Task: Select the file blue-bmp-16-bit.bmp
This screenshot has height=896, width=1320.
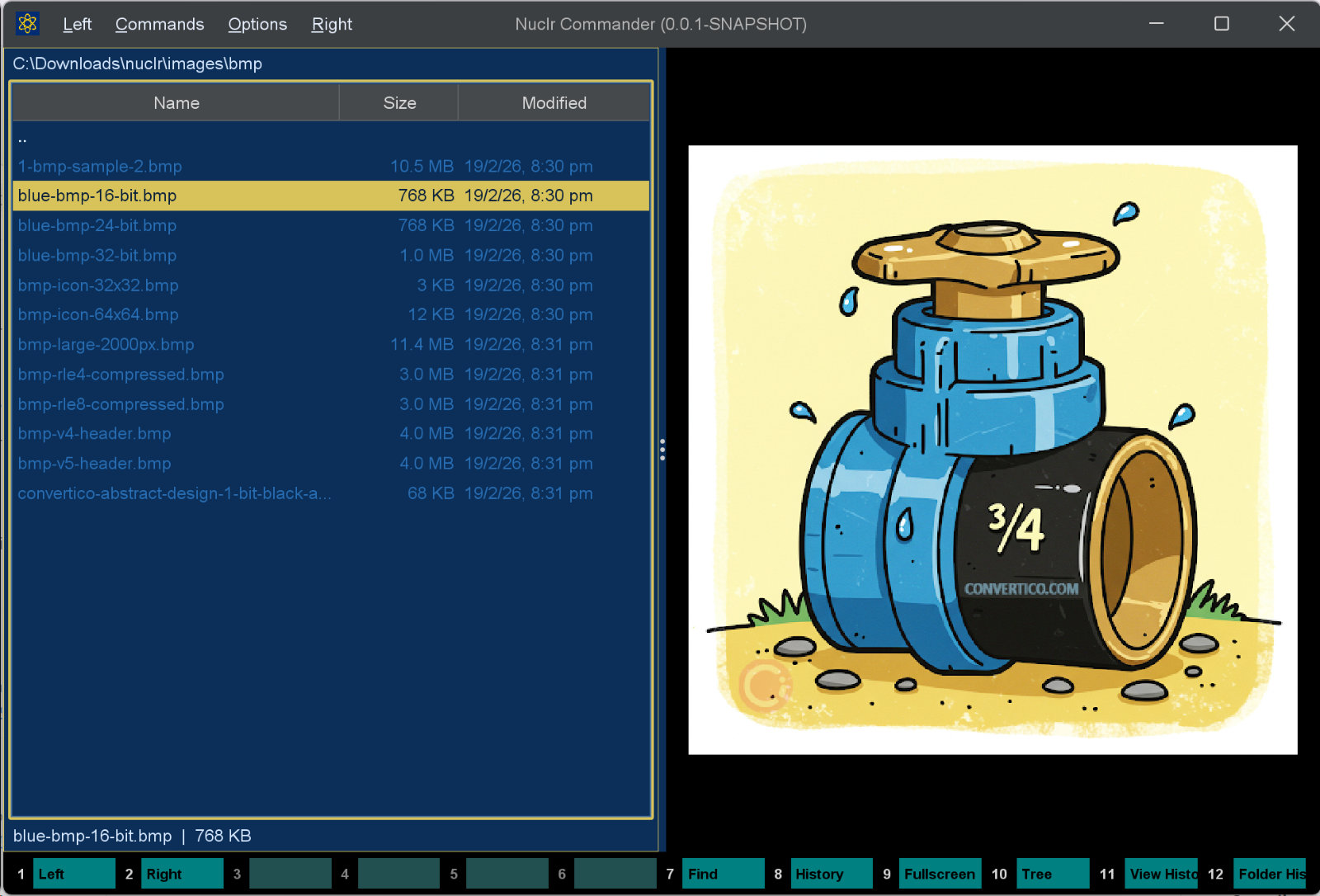Action: [x=332, y=196]
